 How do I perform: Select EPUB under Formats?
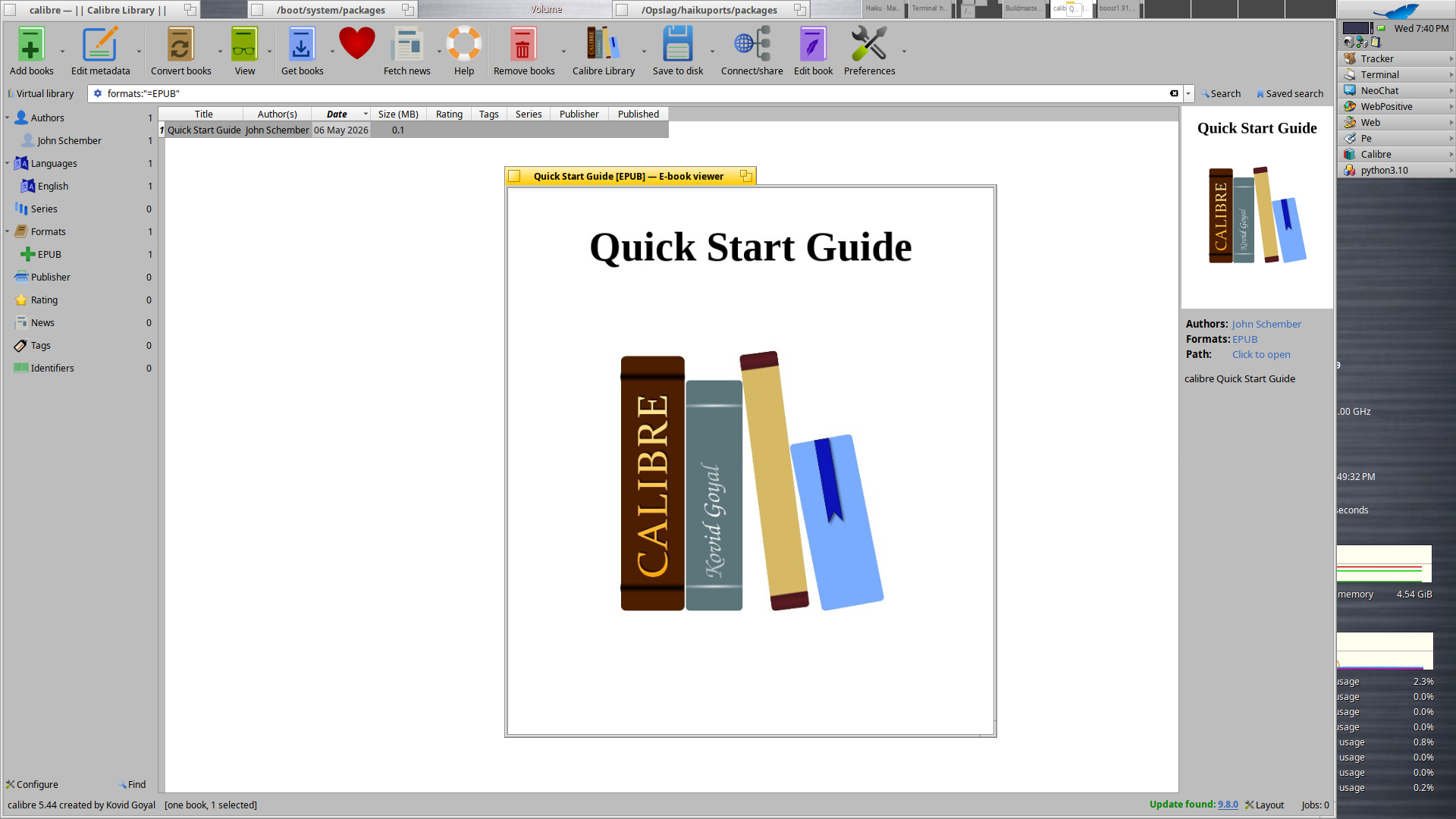click(x=49, y=254)
